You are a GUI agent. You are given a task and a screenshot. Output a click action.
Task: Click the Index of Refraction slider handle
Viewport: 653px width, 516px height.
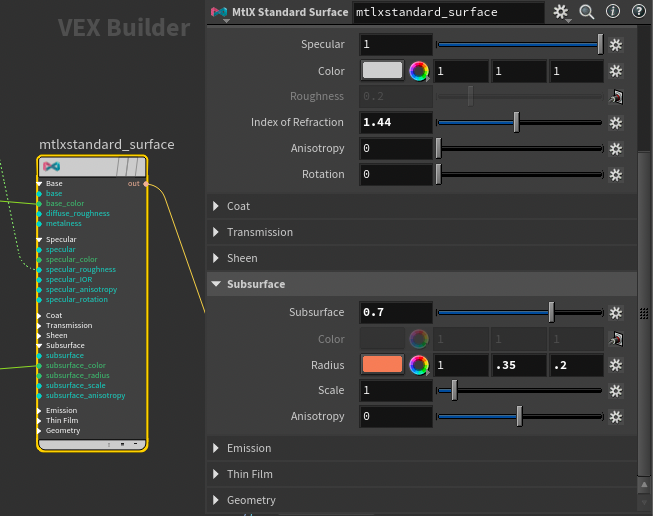click(516, 122)
